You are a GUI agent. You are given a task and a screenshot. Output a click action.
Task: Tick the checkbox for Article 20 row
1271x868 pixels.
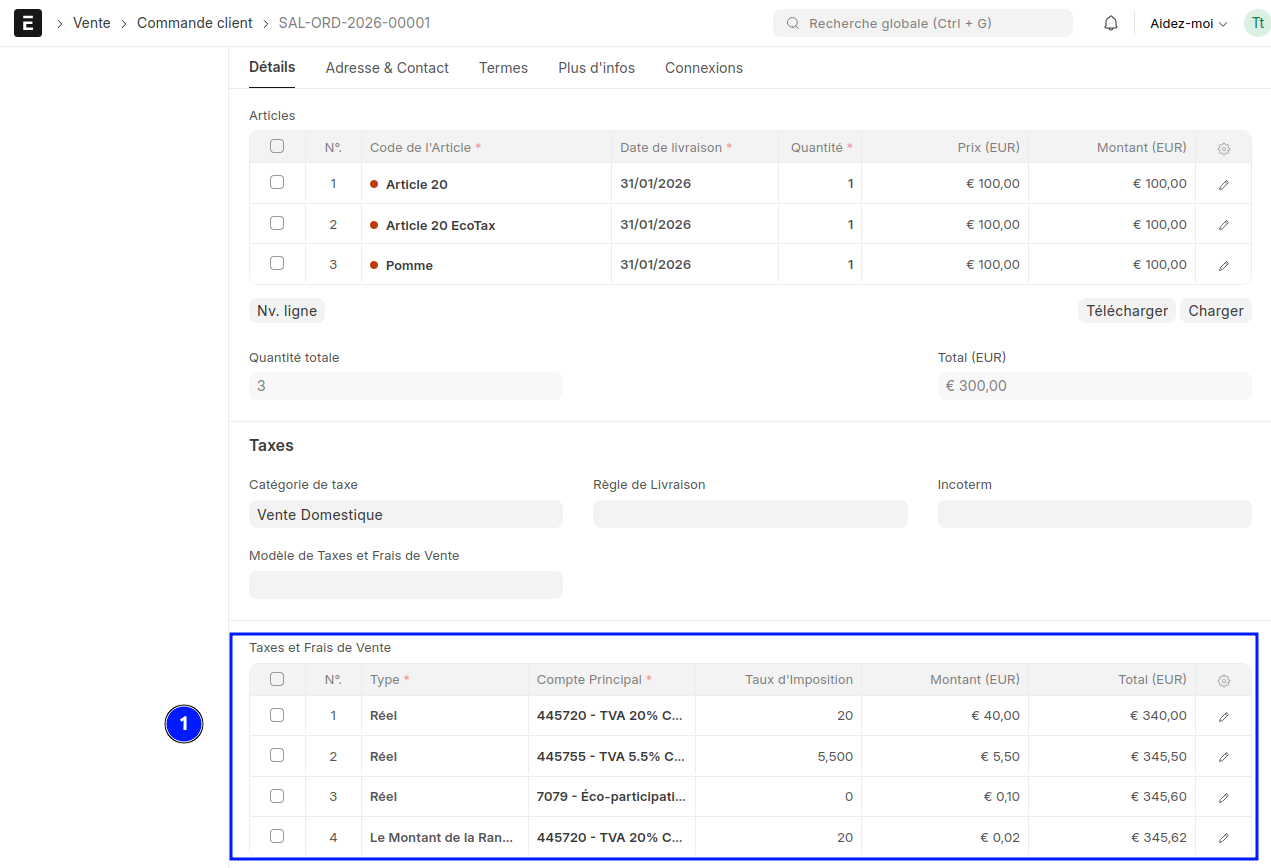pyautogui.click(x=277, y=183)
